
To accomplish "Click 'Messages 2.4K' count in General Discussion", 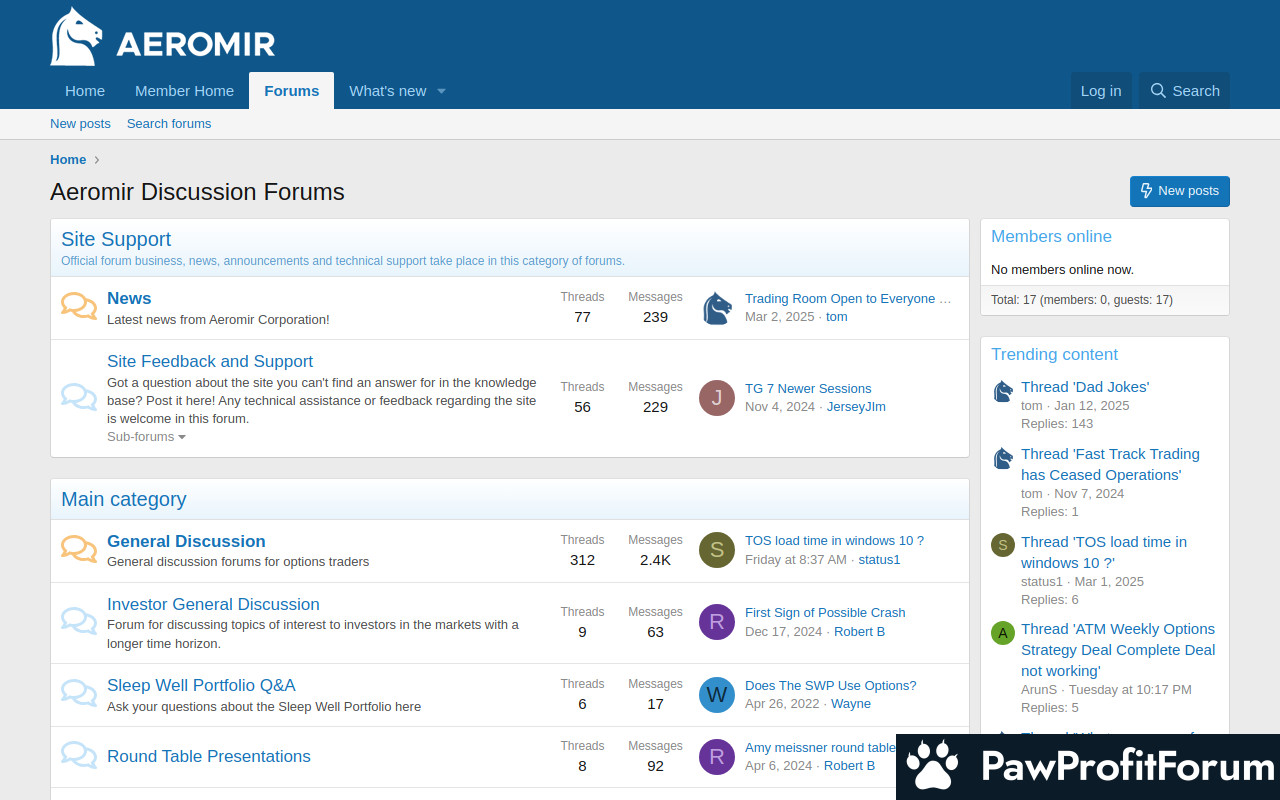I will (x=655, y=550).
